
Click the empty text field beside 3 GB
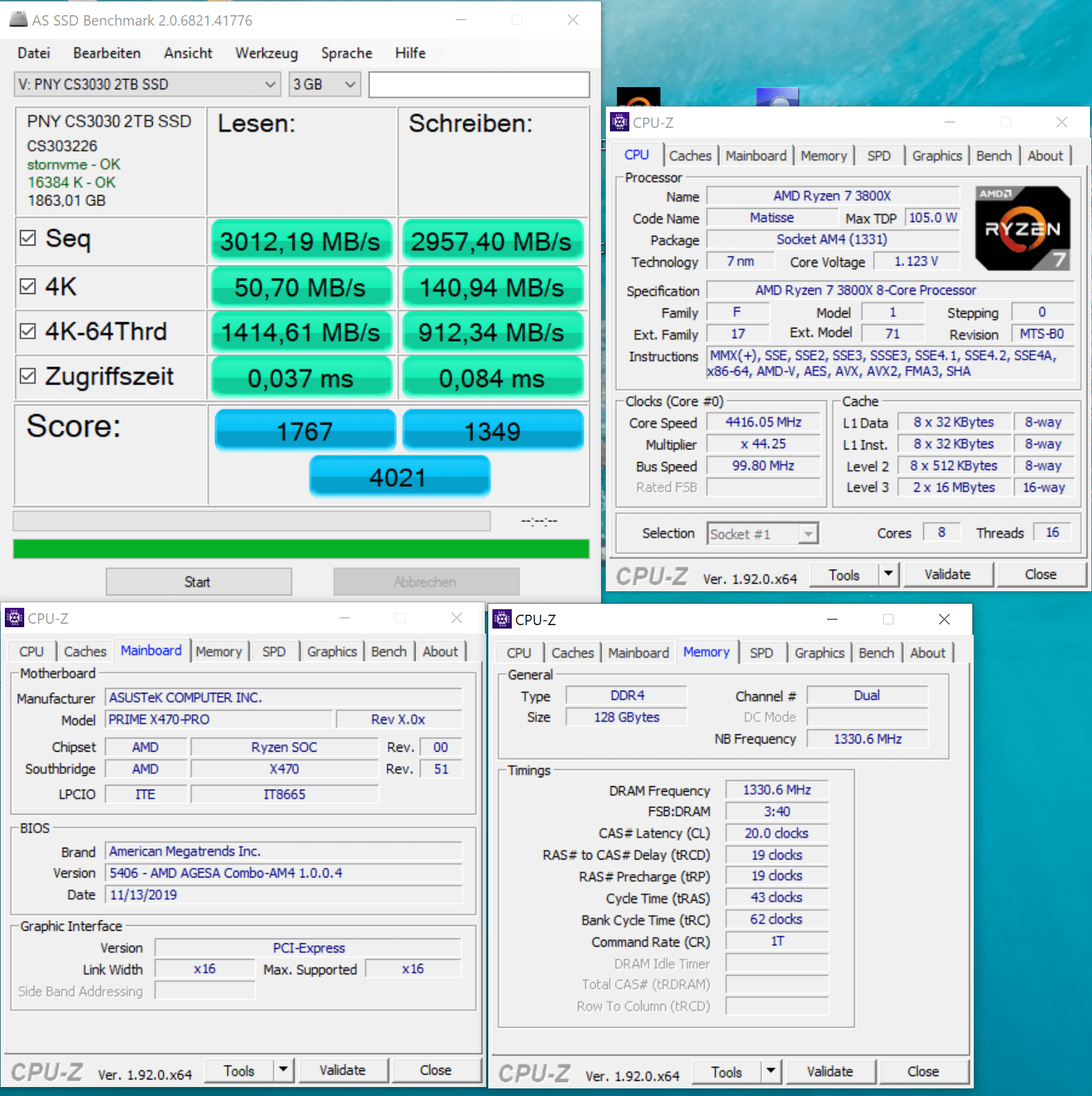point(479,84)
